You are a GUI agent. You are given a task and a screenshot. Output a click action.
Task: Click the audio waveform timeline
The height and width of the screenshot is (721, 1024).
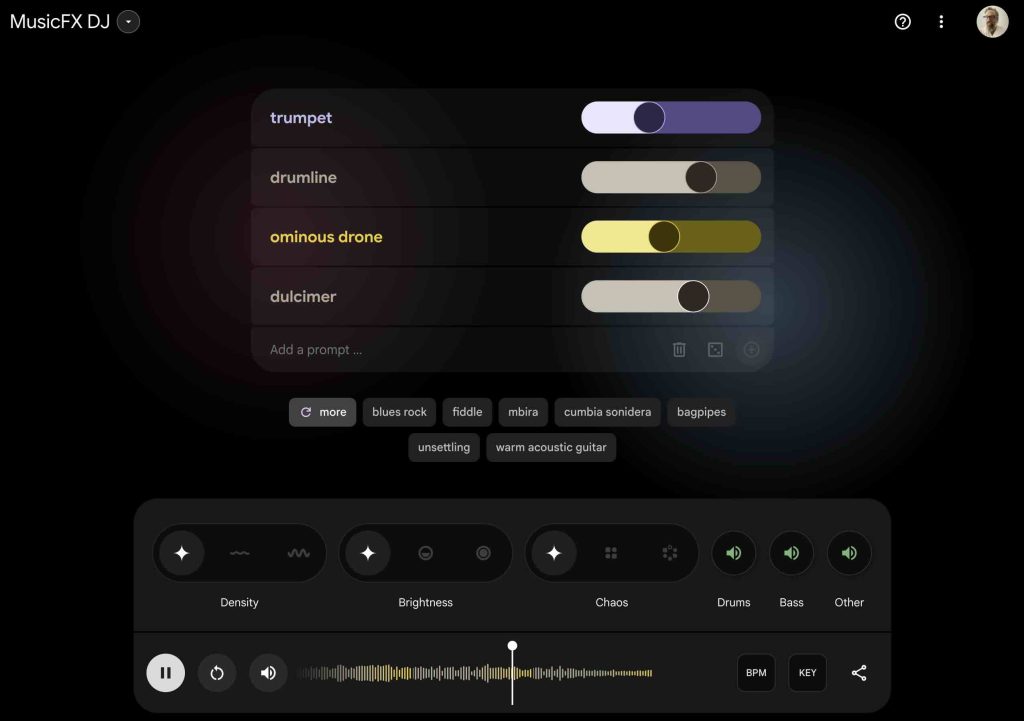(476, 673)
